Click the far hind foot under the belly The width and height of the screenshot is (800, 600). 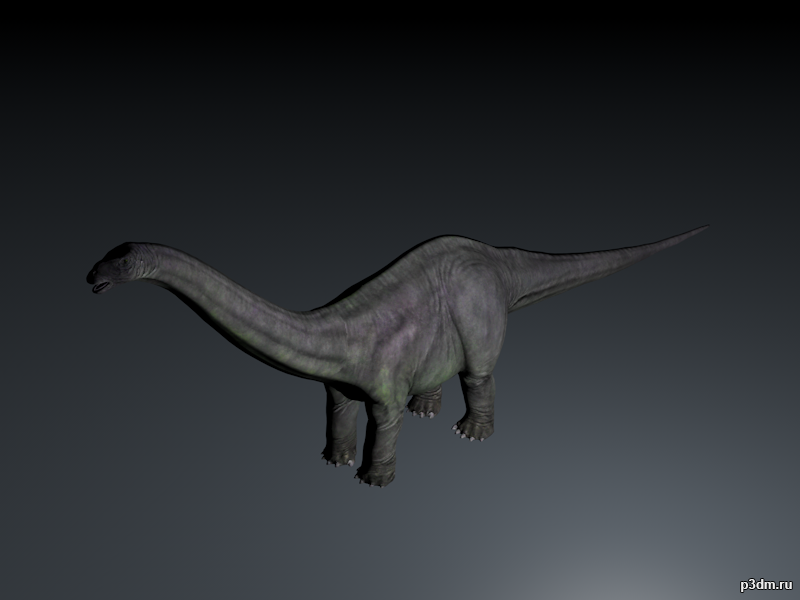pos(425,404)
